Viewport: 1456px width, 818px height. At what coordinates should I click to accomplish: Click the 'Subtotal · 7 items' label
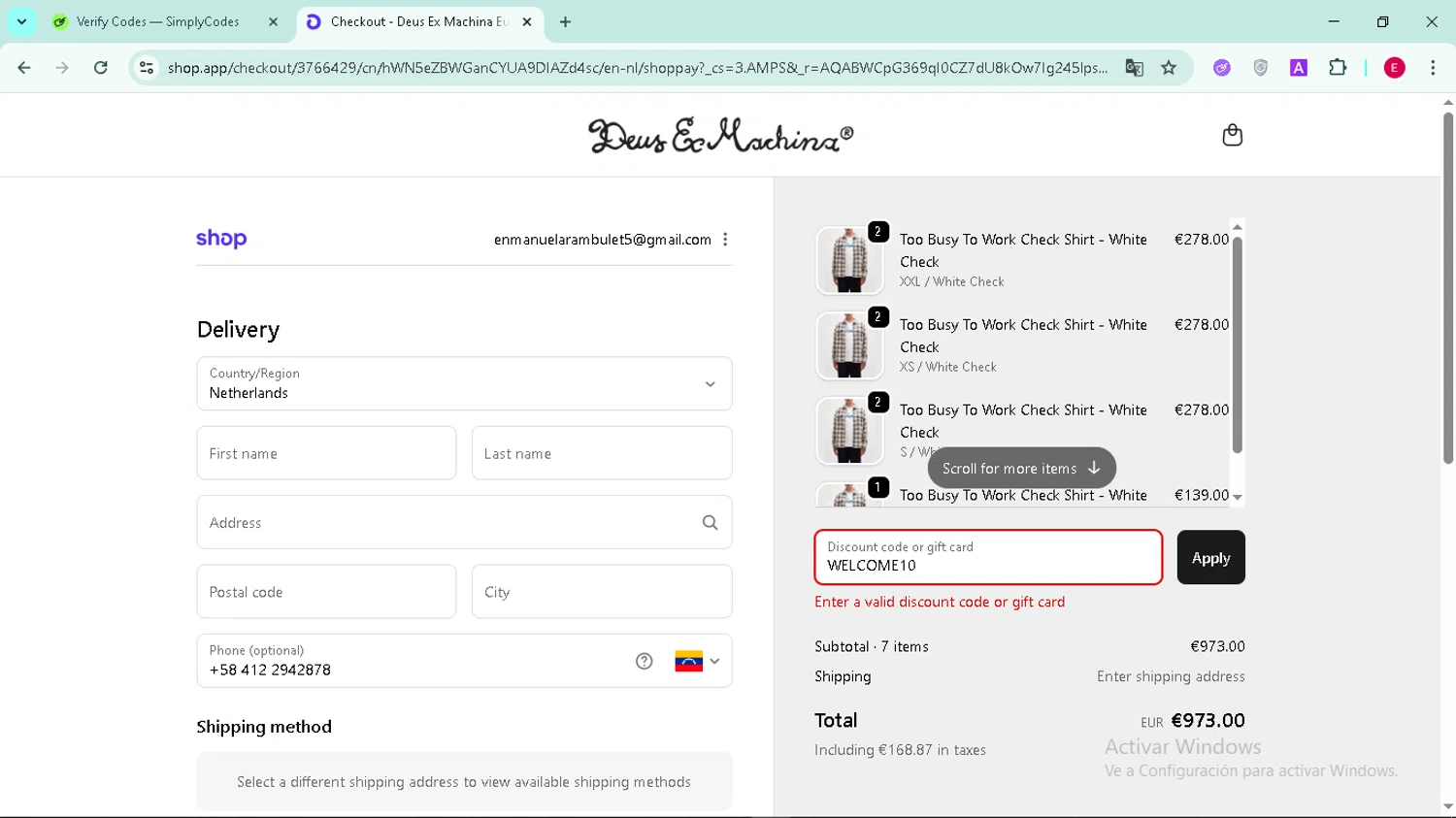(x=872, y=646)
